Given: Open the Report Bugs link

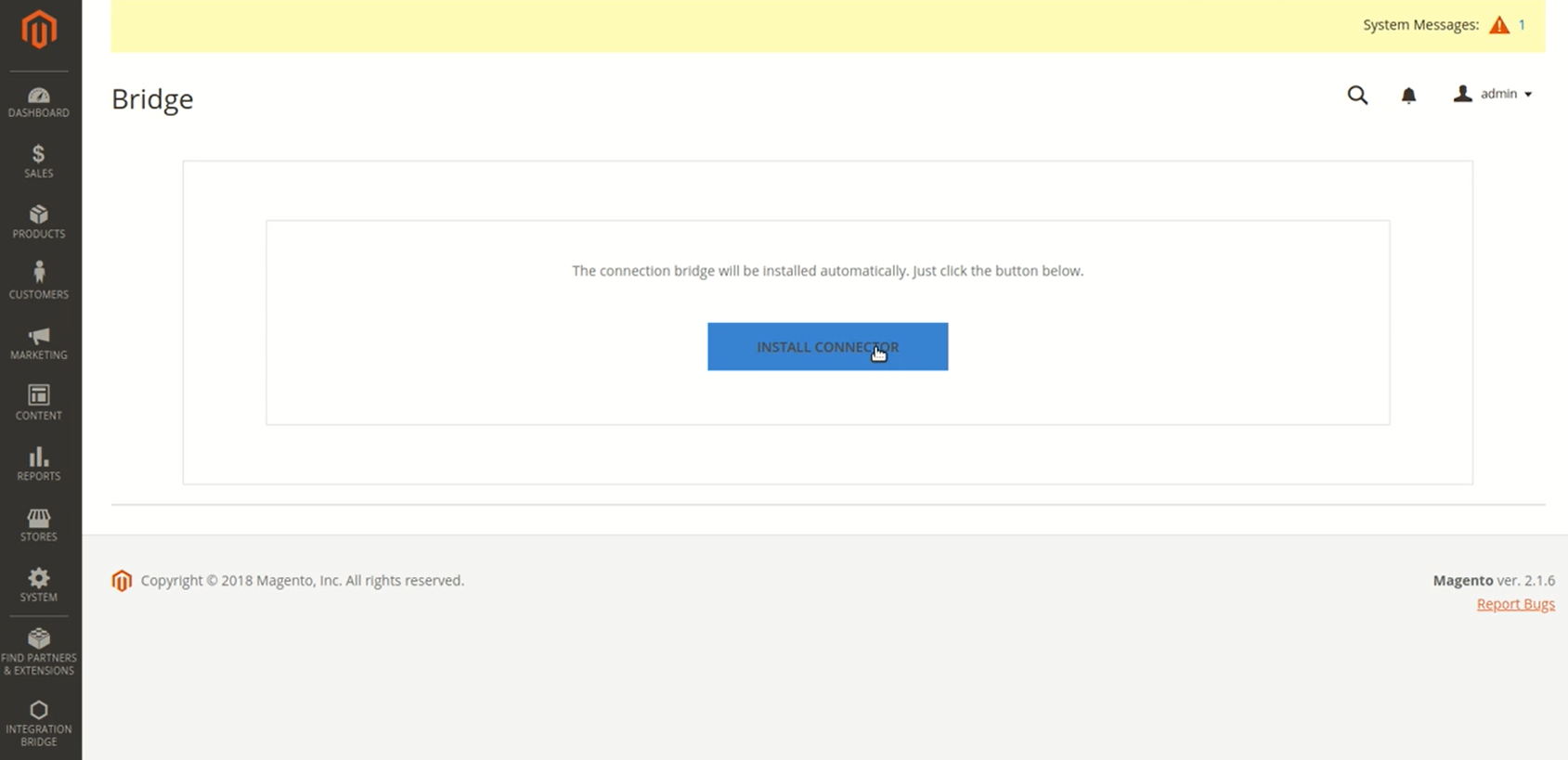Looking at the screenshot, I should (1515, 604).
